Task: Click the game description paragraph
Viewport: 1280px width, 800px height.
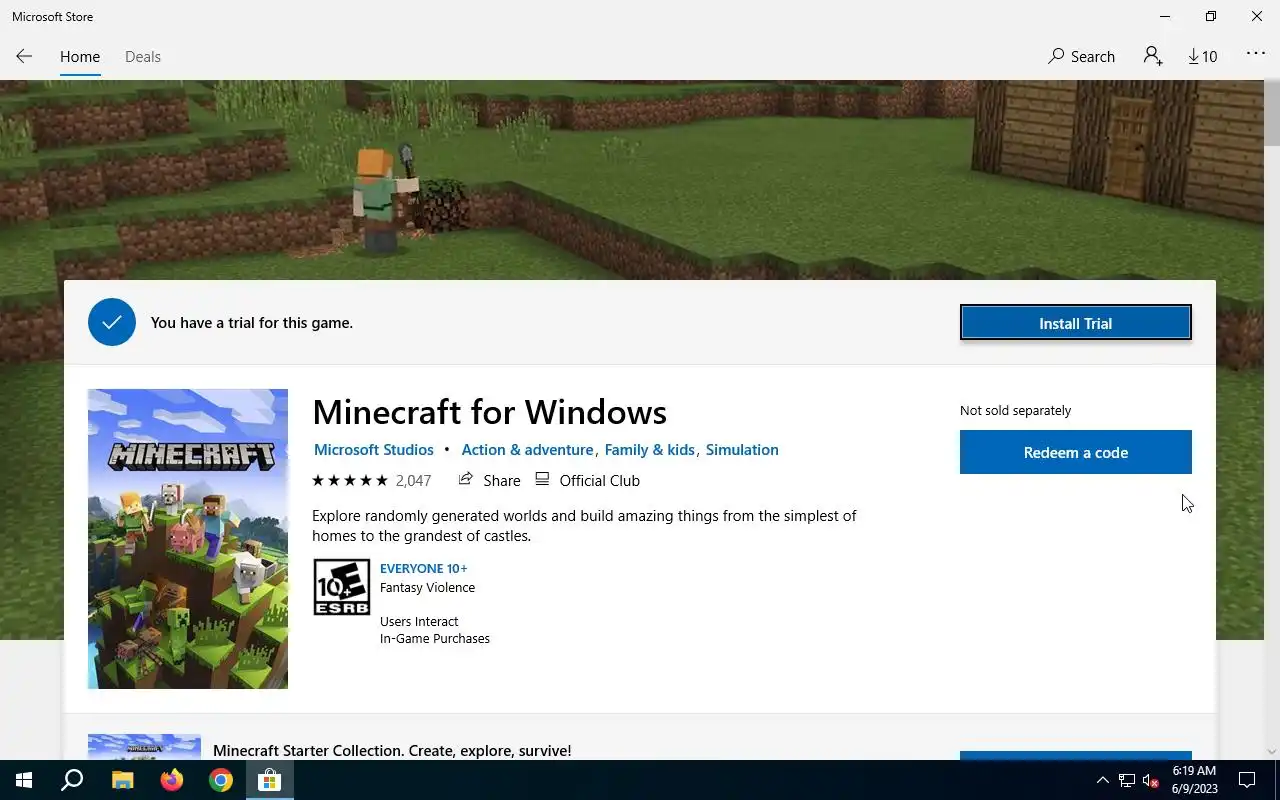Action: pos(584,526)
